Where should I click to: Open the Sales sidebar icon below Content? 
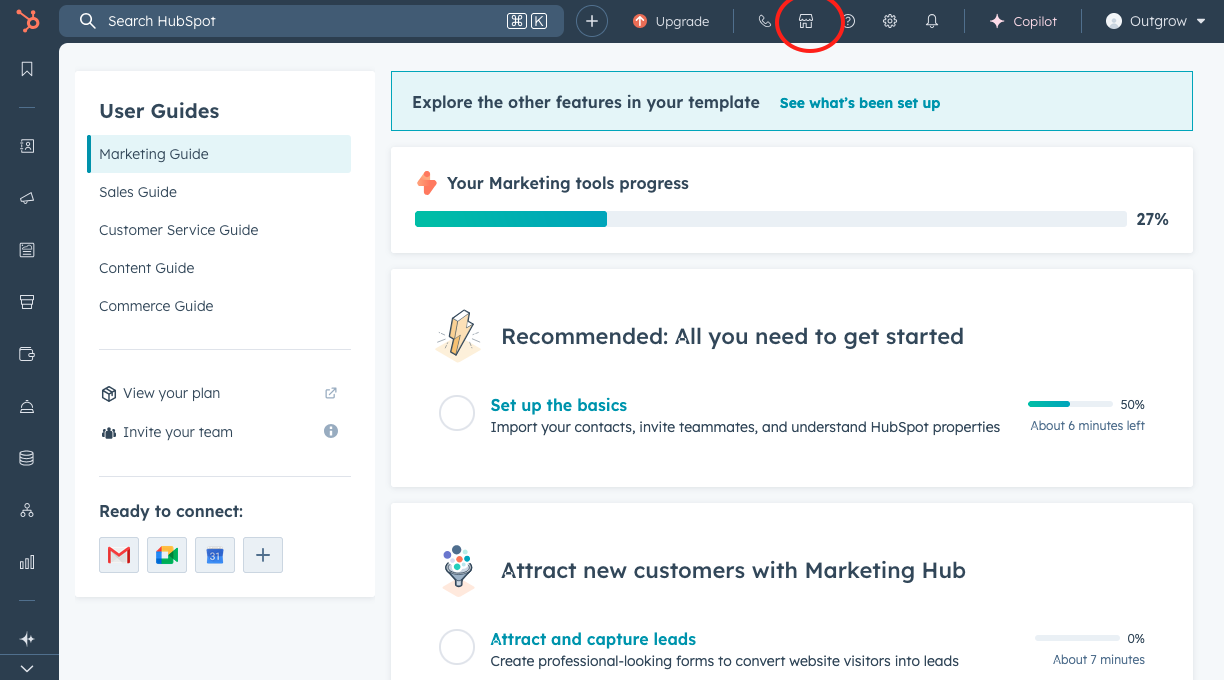tap(27, 302)
